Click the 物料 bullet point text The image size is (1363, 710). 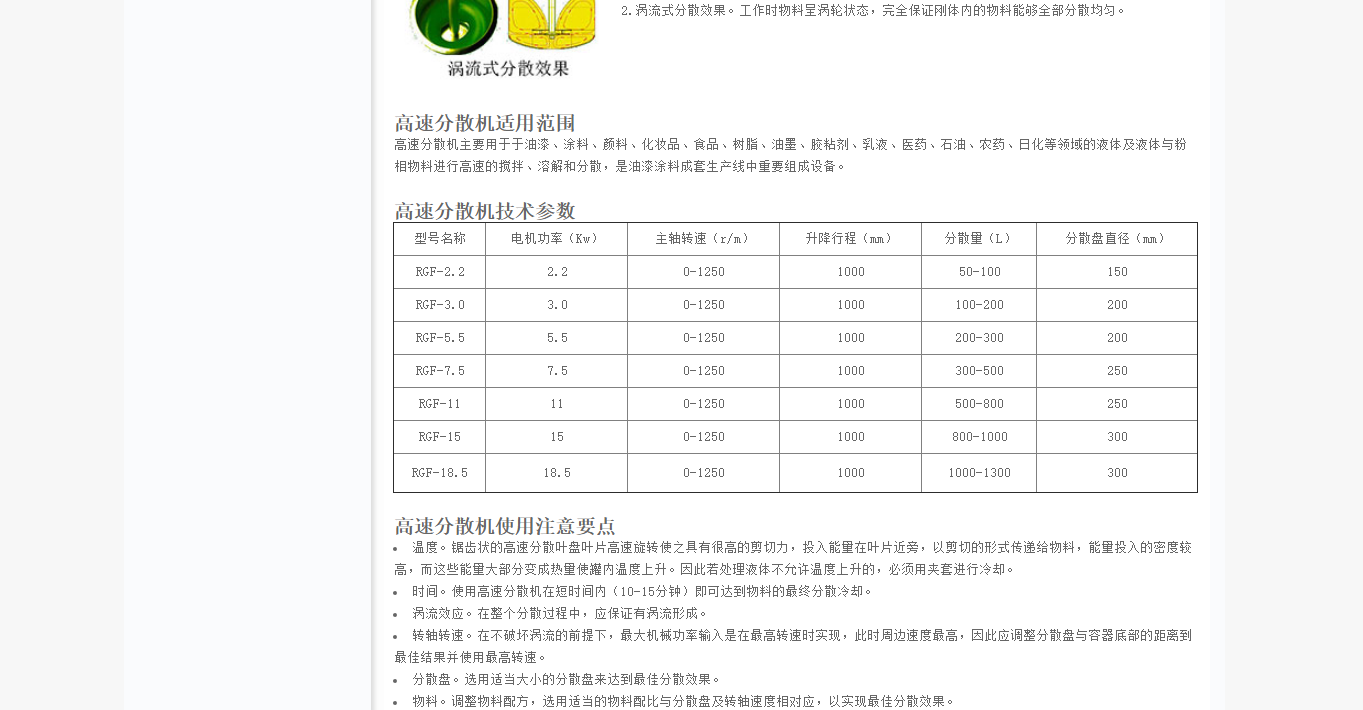(x=684, y=702)
